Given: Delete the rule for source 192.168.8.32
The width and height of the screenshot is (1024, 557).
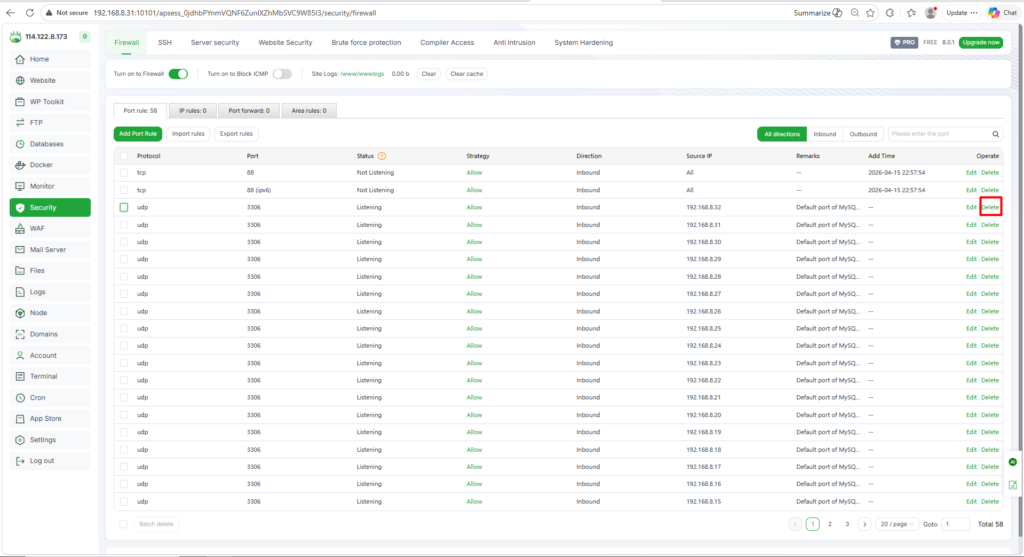Looking at the screenshot, I should point(990,207).
